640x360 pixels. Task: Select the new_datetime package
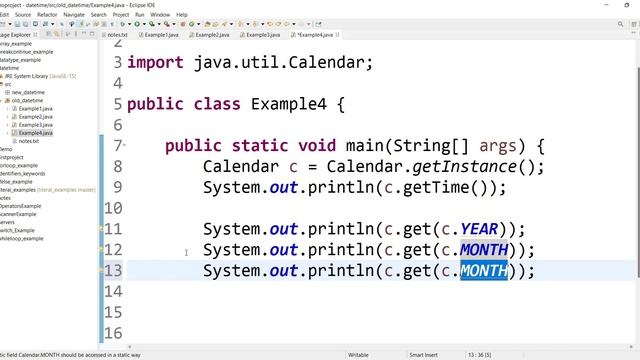coord(28,92)
